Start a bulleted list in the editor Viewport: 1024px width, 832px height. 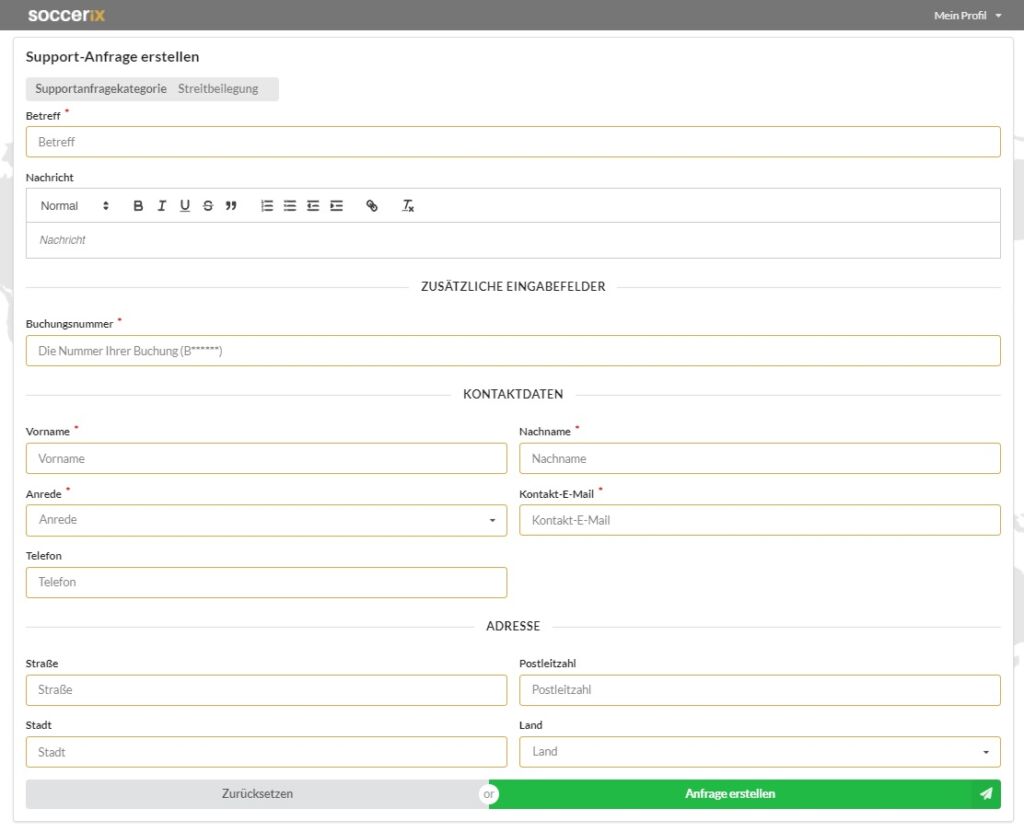tap(290, 206)
